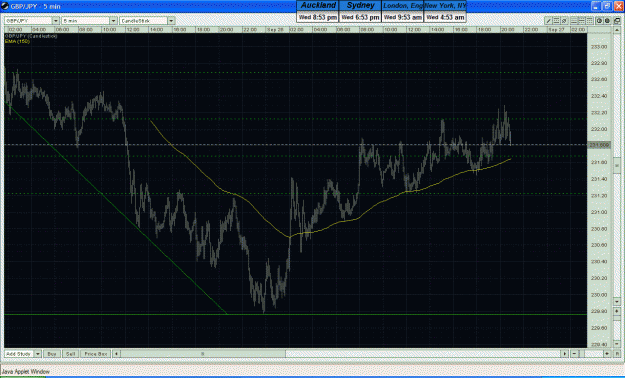Click the New York world clock header
This screenshot has width=625, height=378.
click(445, 6)
